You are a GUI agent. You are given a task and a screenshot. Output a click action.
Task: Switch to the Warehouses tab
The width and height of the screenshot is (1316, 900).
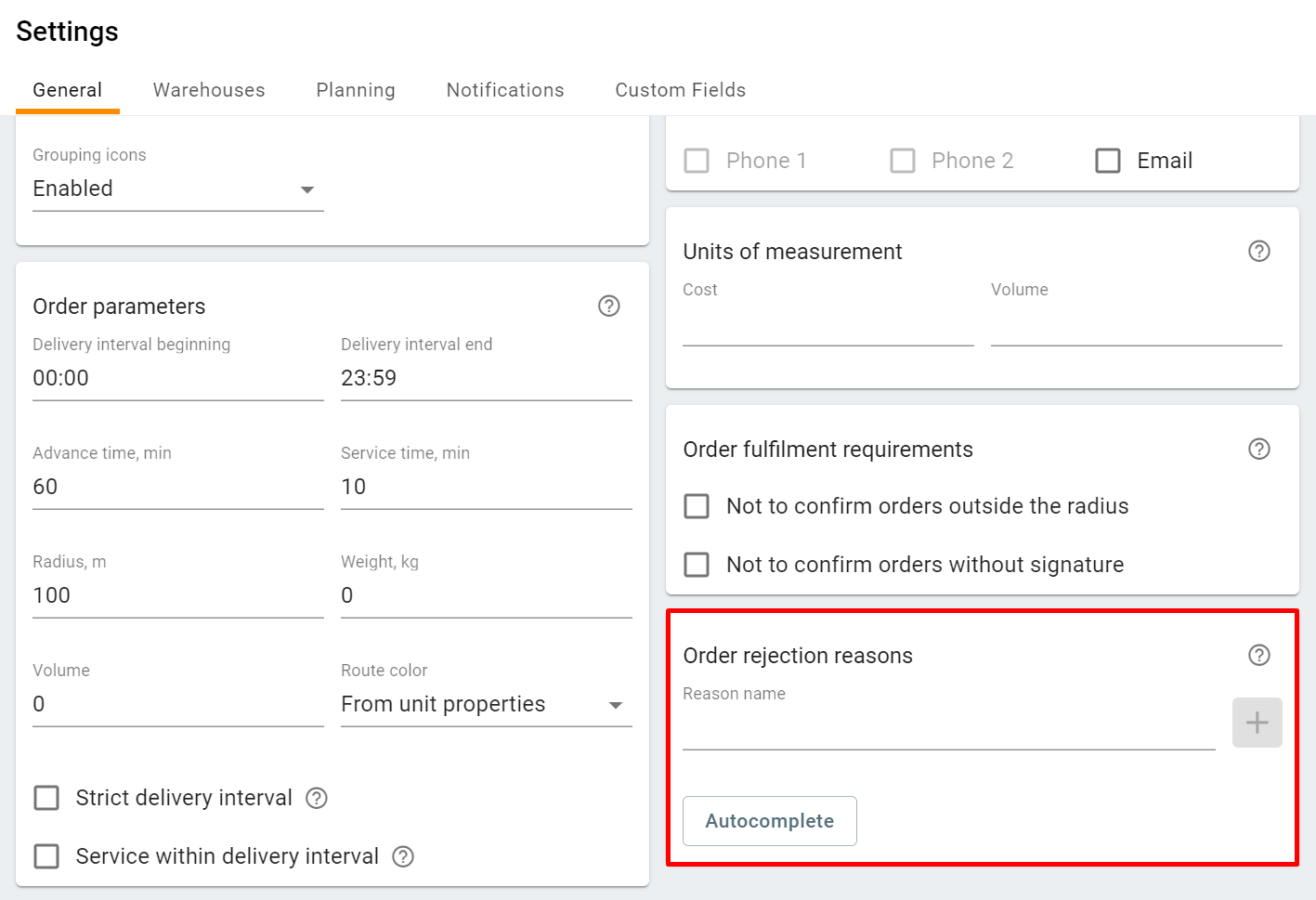(x=209, y=90)
